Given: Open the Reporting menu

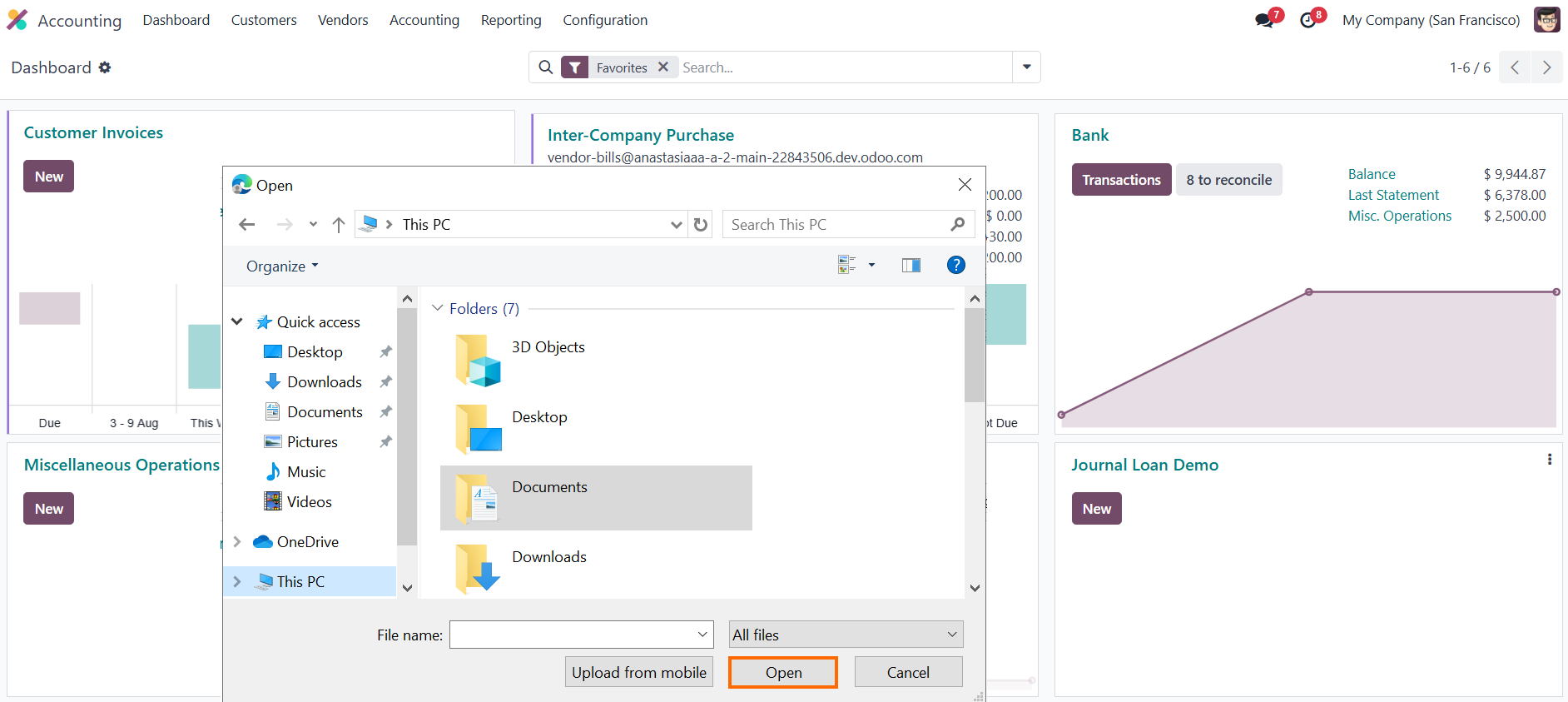Looking at the screenshot, I should (x=511, y=20).
